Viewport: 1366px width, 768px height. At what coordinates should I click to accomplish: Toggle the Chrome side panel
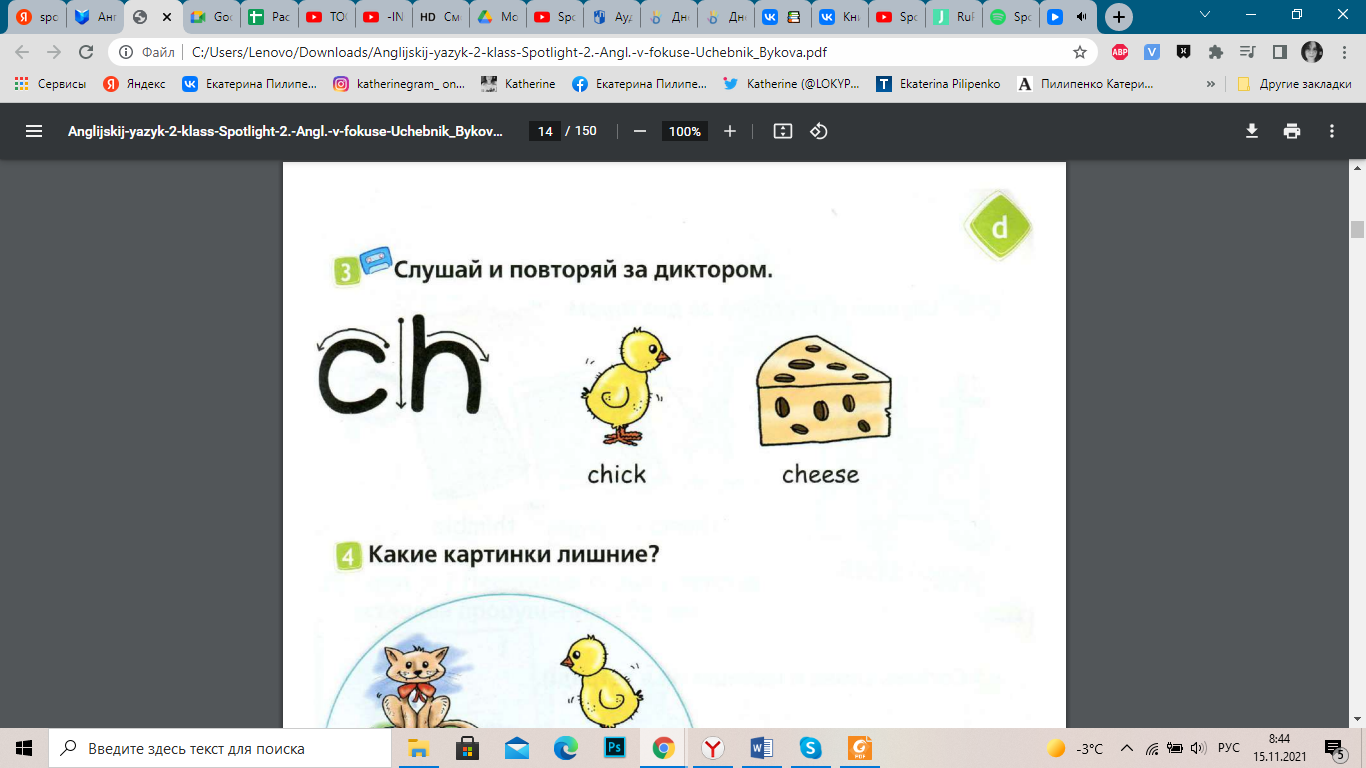(1279, 52)
